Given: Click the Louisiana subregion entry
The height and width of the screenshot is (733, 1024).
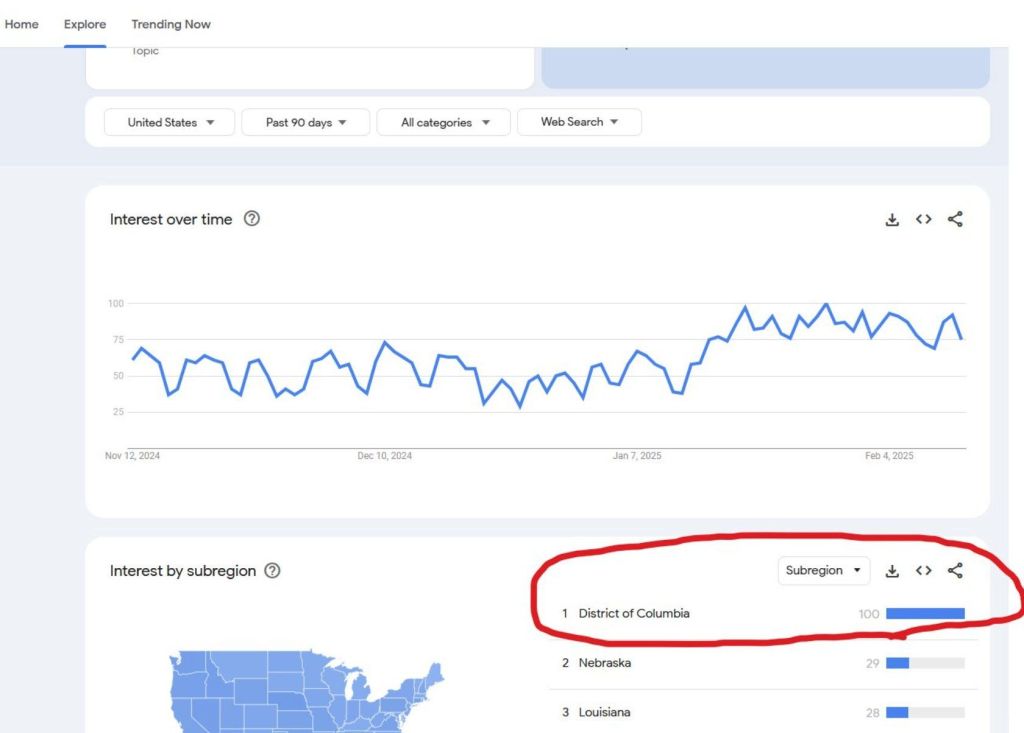Looking at the screenshot, I should coord(604,712).
